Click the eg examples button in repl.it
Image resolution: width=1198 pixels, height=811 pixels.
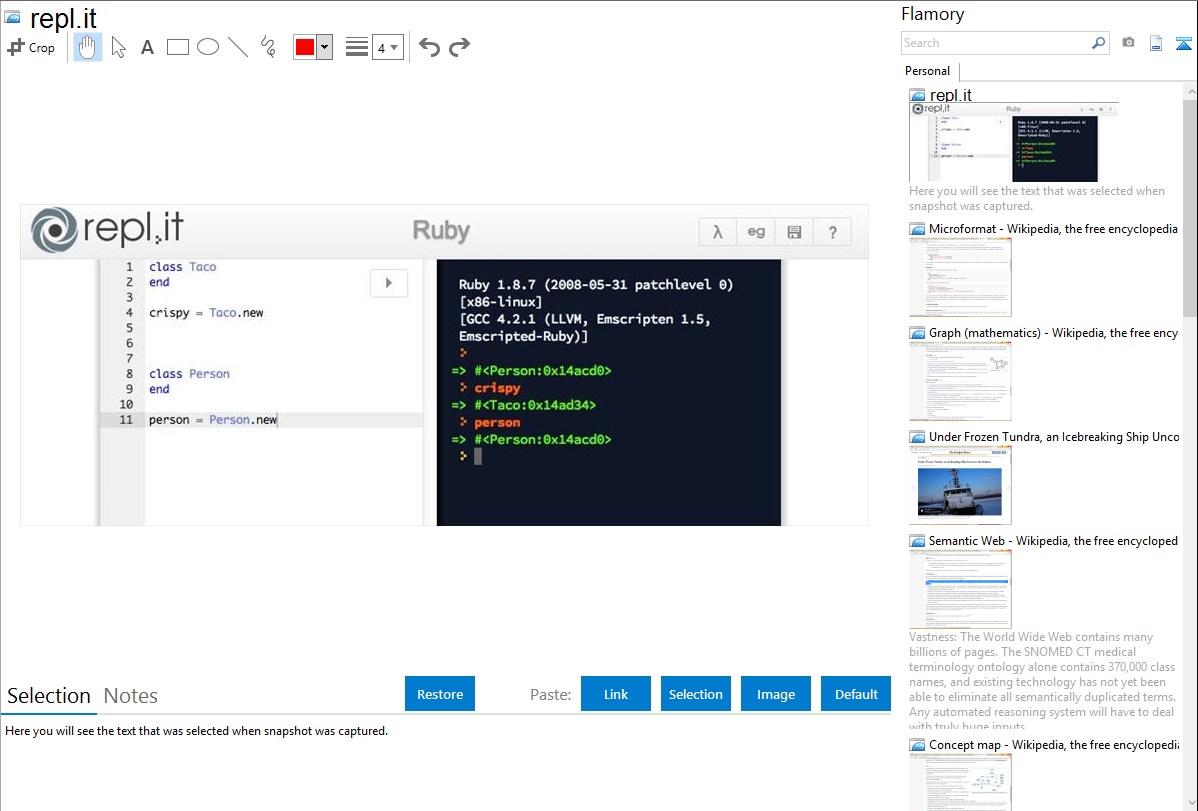pos(756,232)
